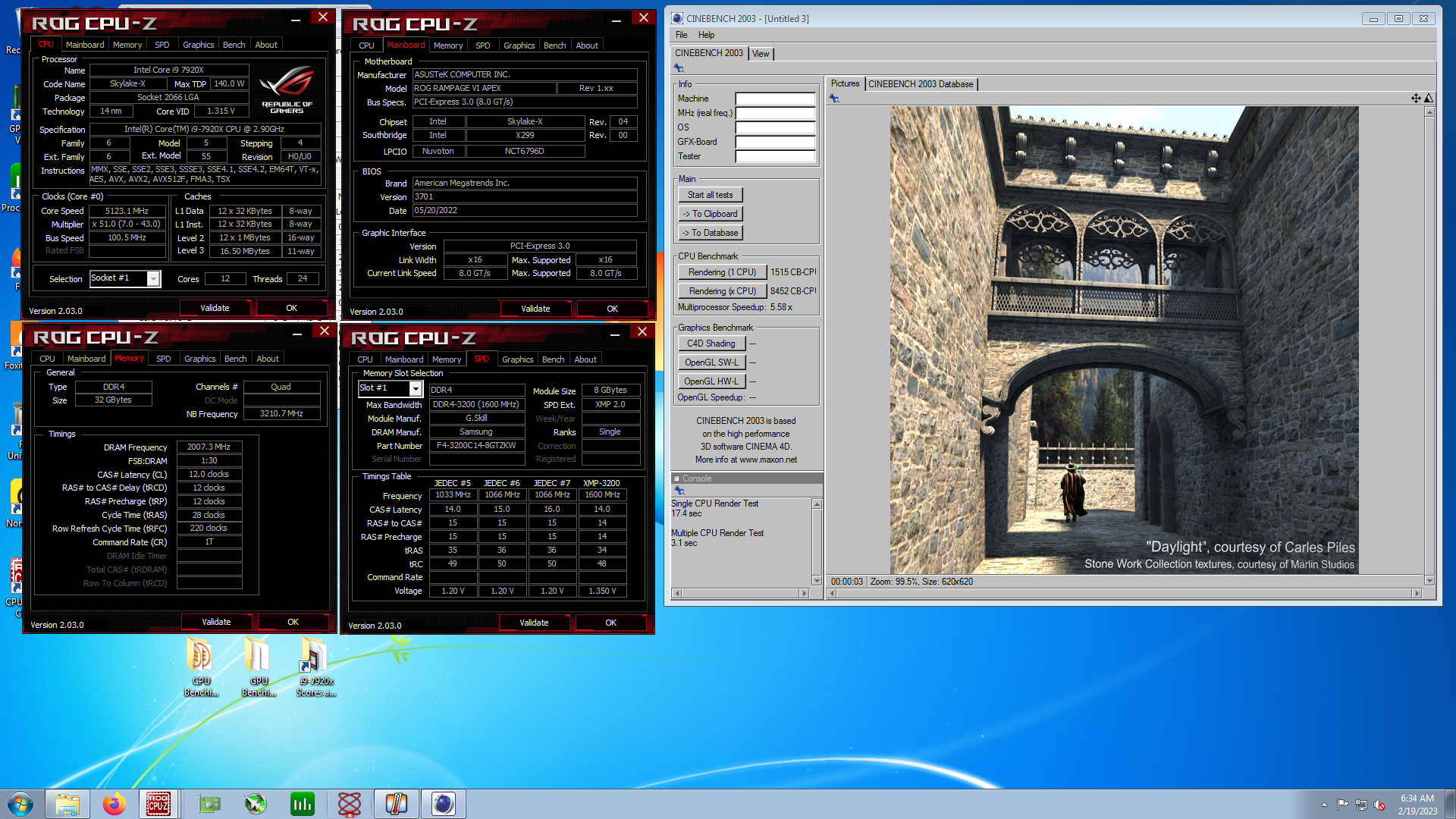The width and height of the screenshot is (1456, 819).
Task: Click the Action Center flag tray icon
Action: 1342,805
